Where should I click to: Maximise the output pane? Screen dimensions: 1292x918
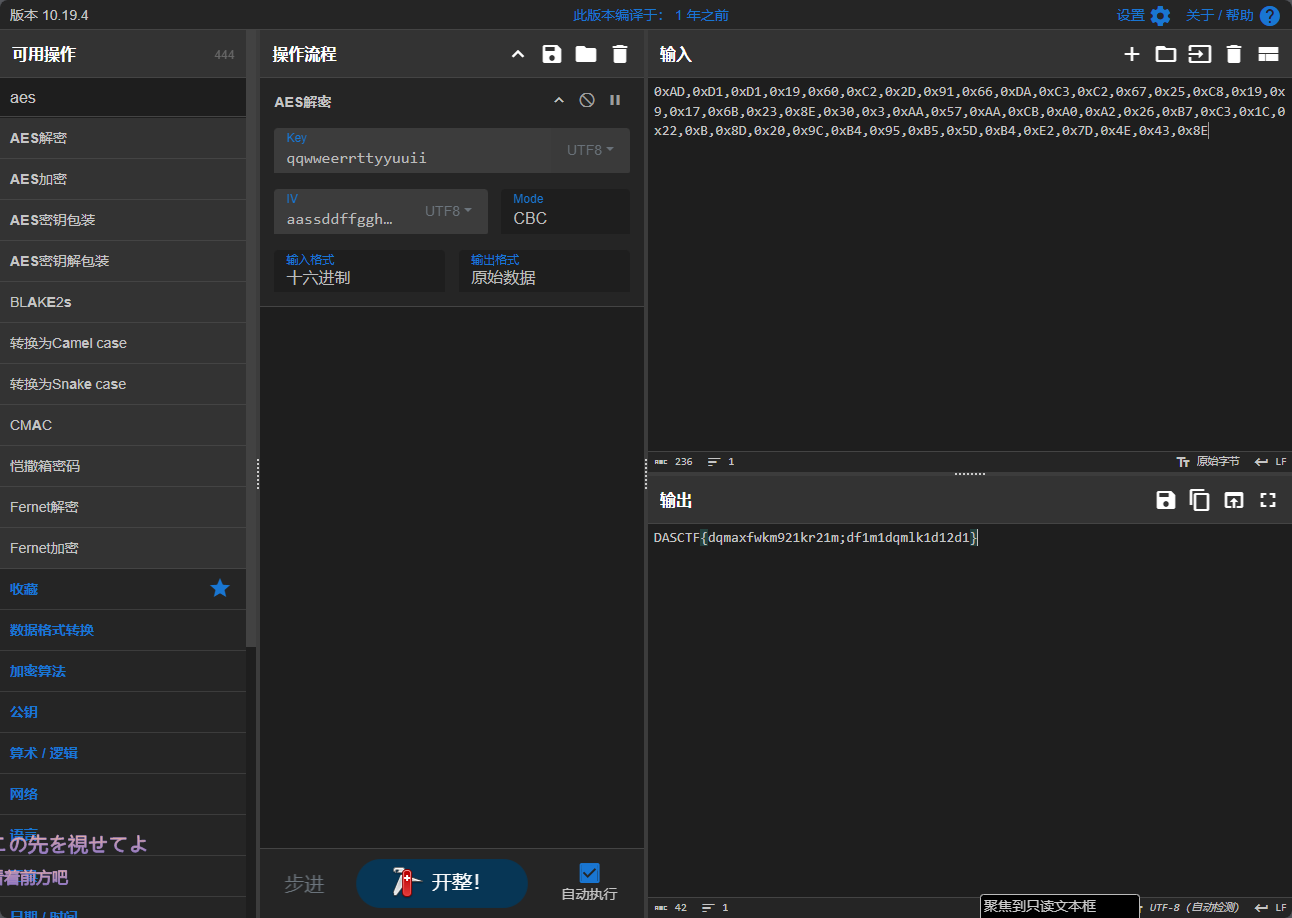point(1268,500)
